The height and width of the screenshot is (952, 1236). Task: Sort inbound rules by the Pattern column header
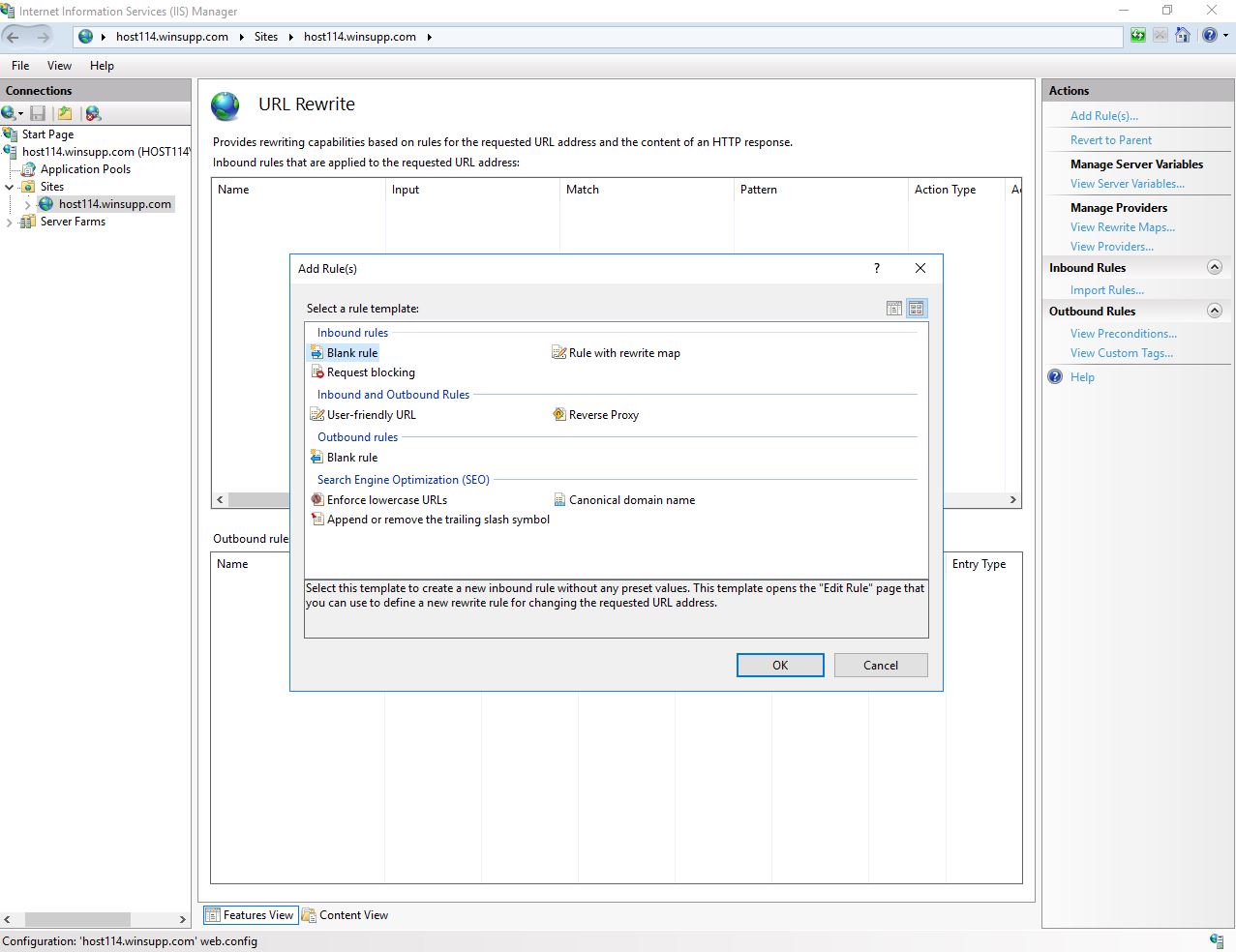coord(821,190)
